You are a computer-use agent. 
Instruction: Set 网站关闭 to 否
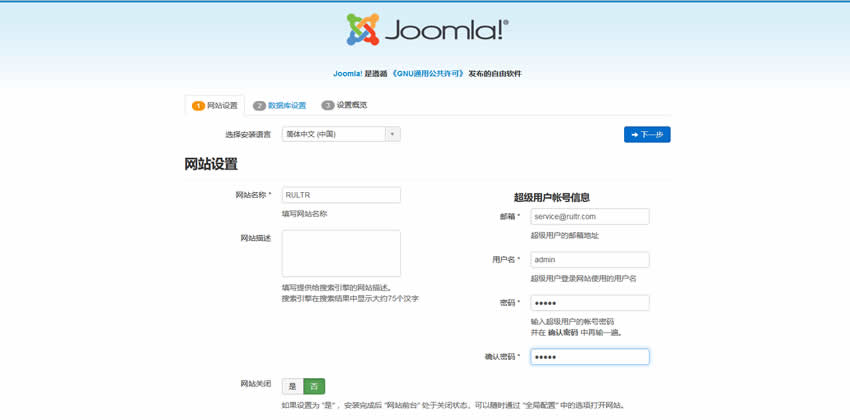pos(314,386)
